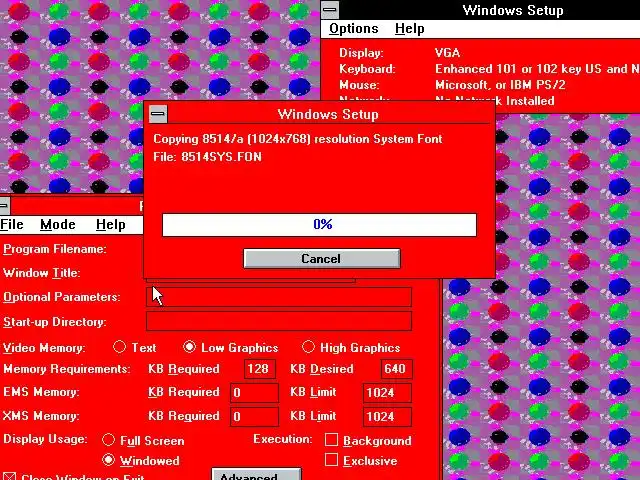640x480 pixels.
Task: Click EMS Memory KB Limit field
Action: coord(387,393)
